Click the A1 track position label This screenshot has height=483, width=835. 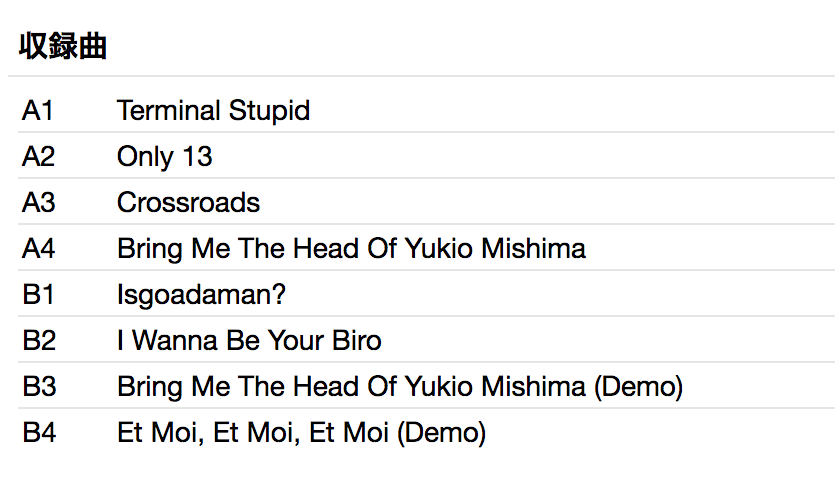click(38, 110)
